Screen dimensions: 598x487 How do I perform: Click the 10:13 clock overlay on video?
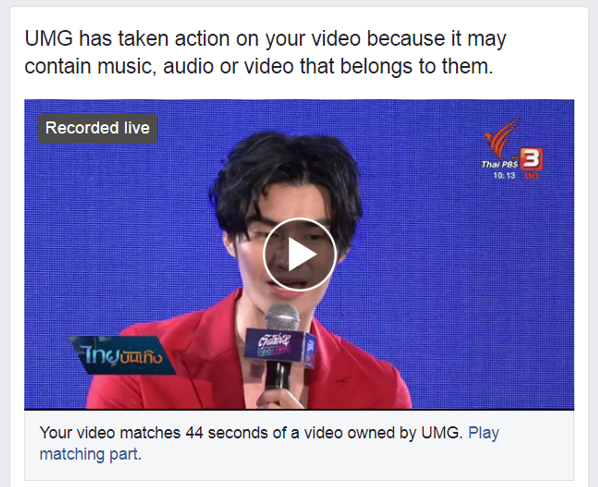tap(504, 175)
